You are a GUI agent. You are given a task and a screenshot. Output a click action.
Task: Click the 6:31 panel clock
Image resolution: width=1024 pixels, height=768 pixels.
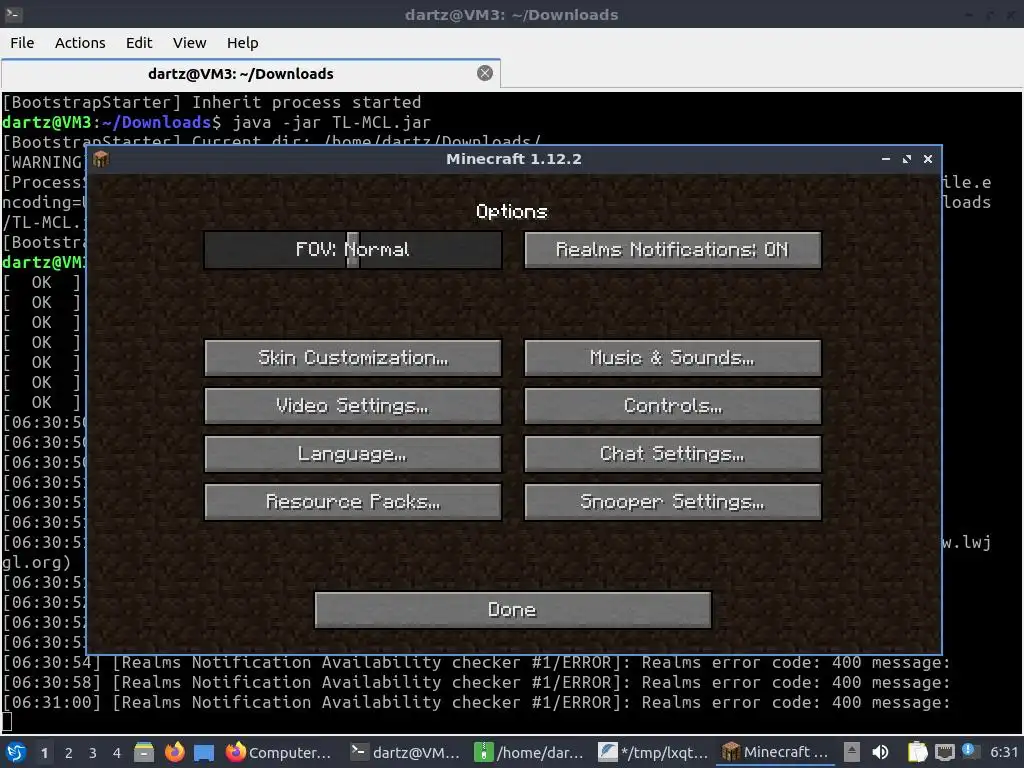1004,752
